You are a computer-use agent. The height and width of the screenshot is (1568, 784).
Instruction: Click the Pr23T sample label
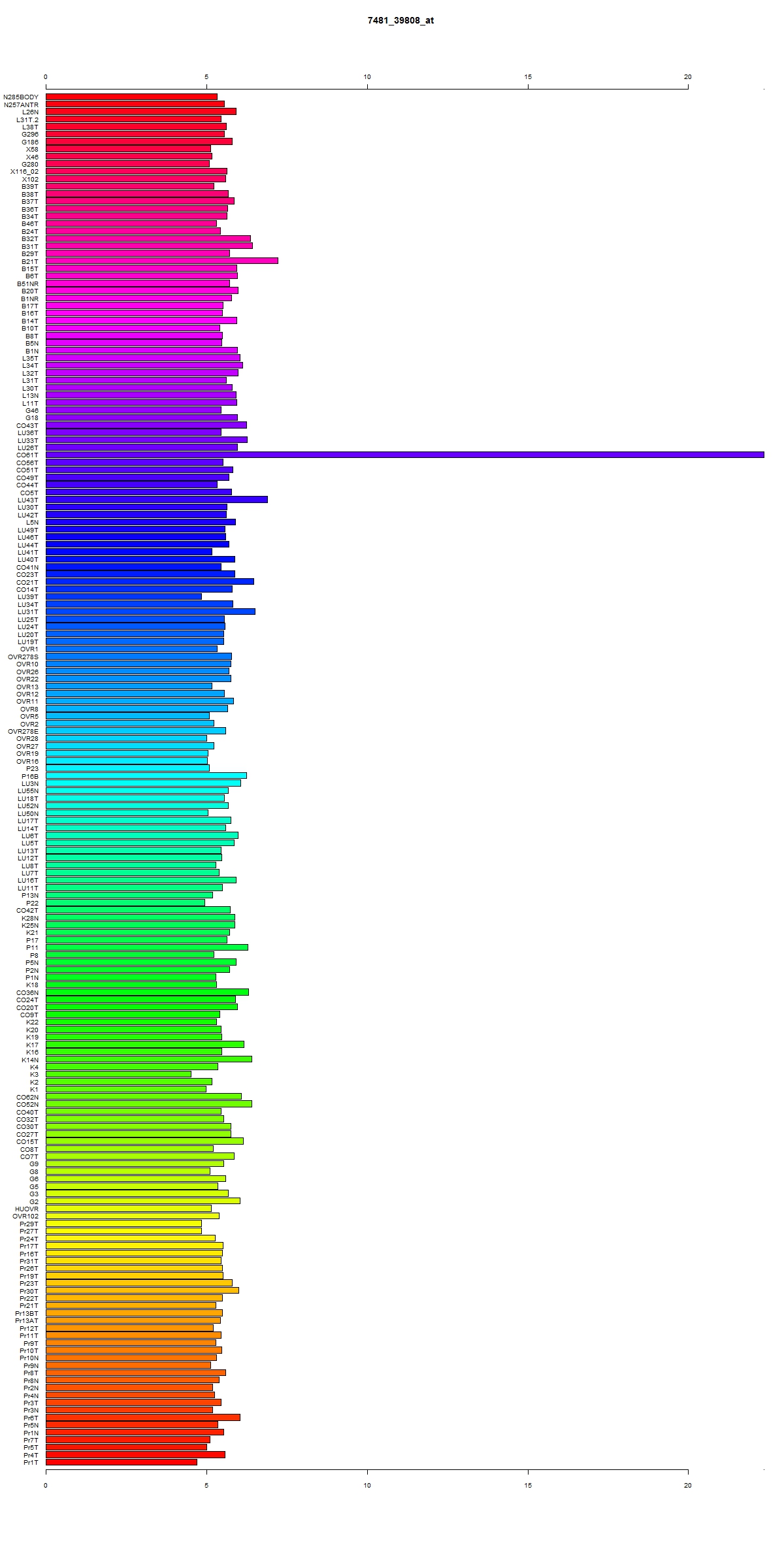pyautogui.click(x=29, y=1284)
